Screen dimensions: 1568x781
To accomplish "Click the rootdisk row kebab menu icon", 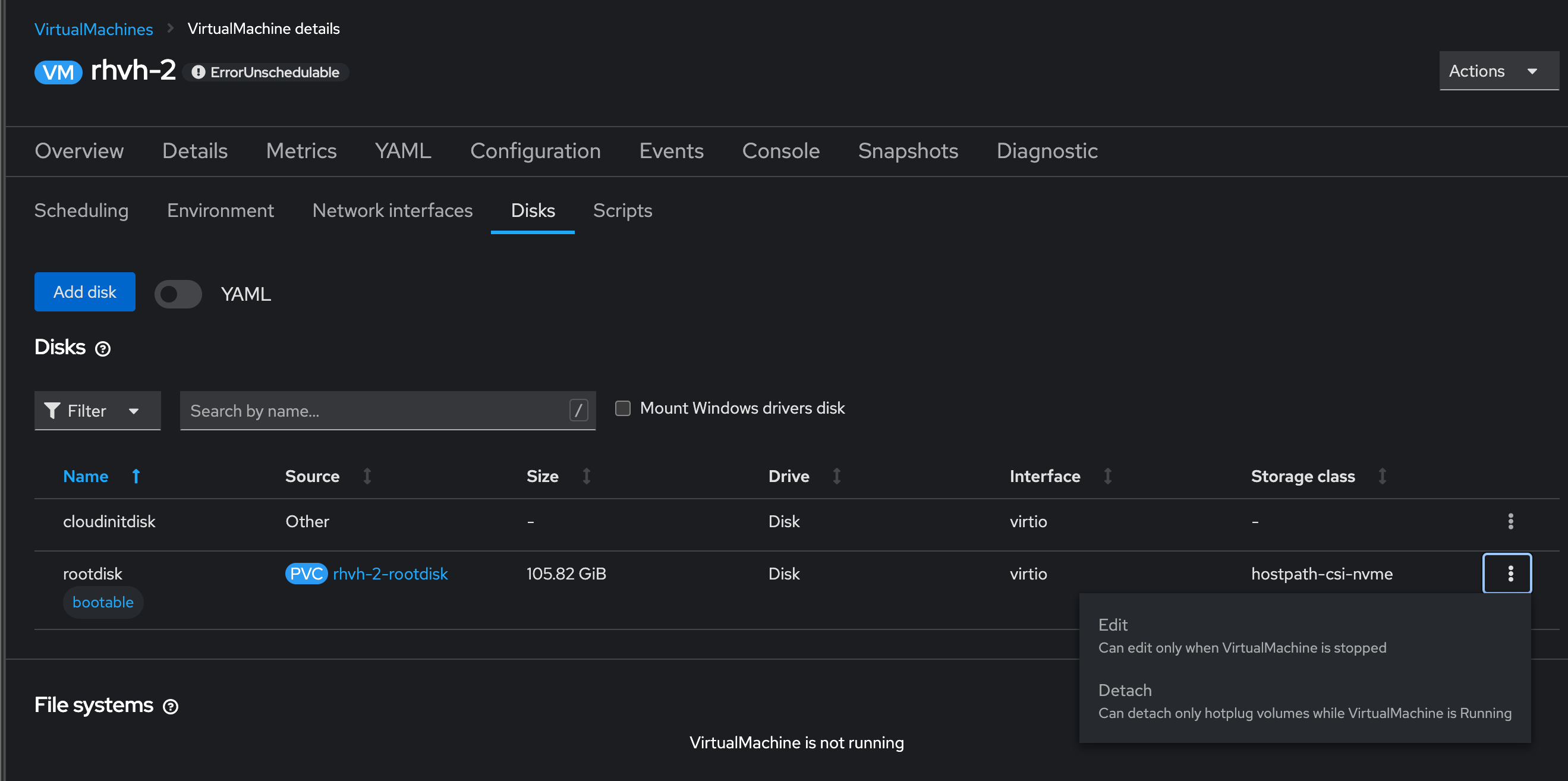I will [x=1507, y=574].
